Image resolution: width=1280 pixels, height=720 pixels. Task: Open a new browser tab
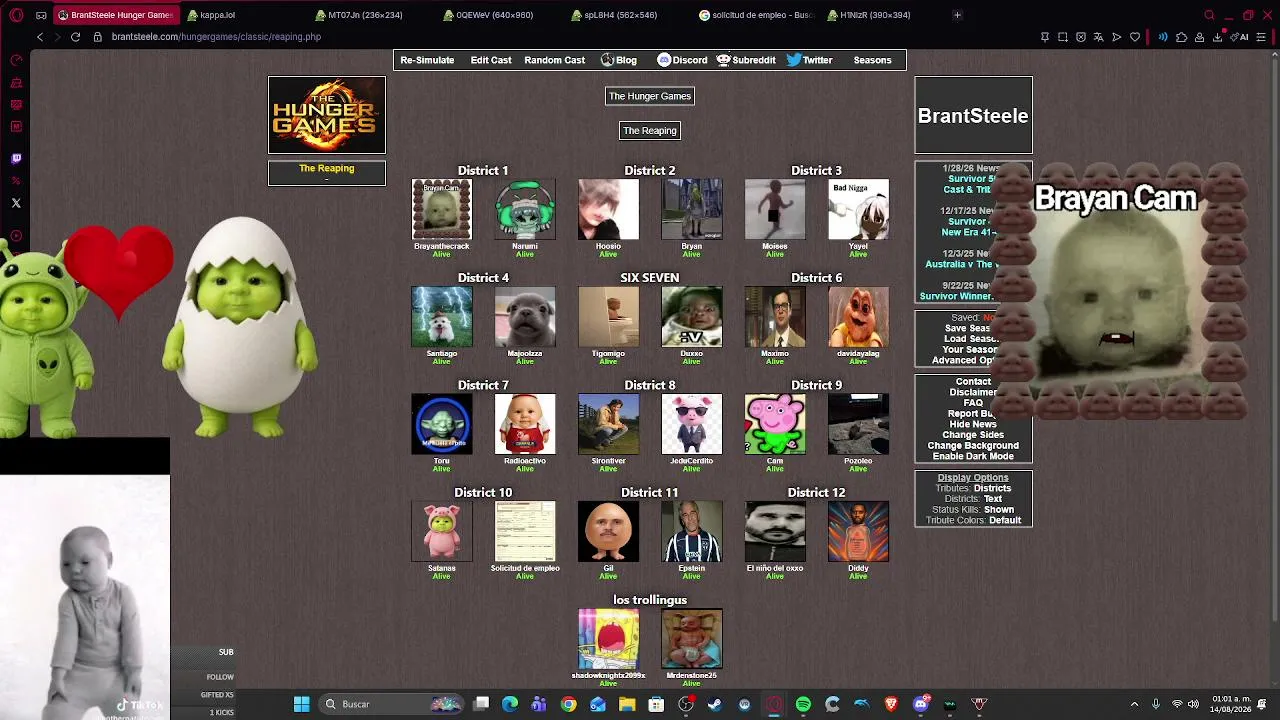coord(957,15)
